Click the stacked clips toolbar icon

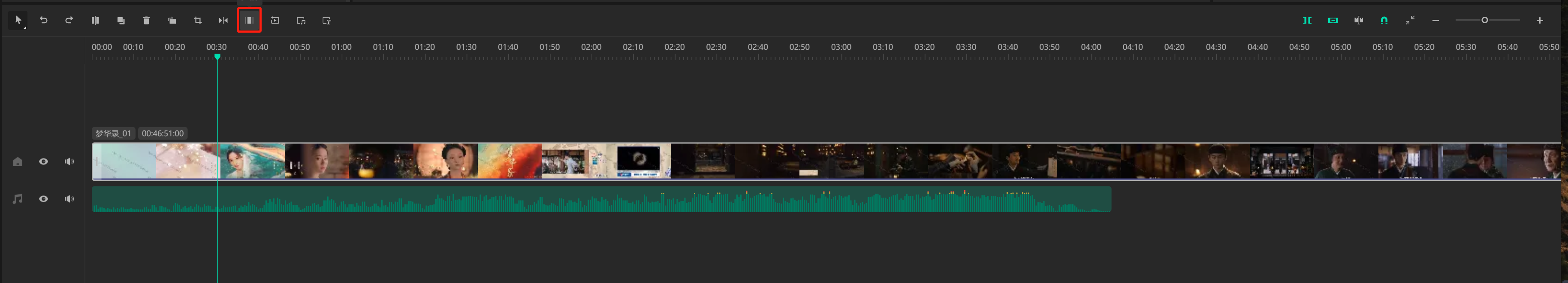coord(172,20)
